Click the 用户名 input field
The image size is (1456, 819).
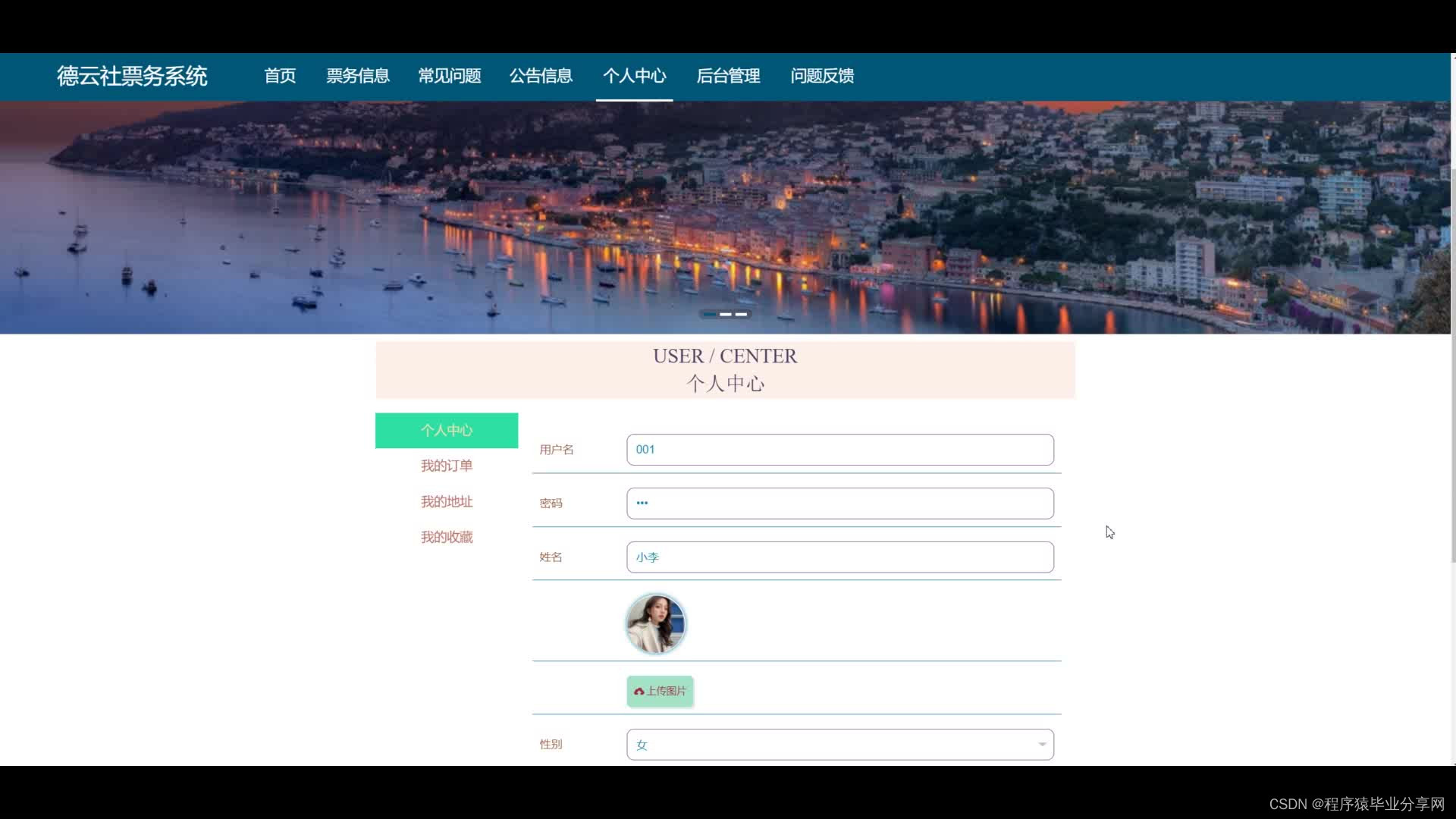(x=839, y=450)
